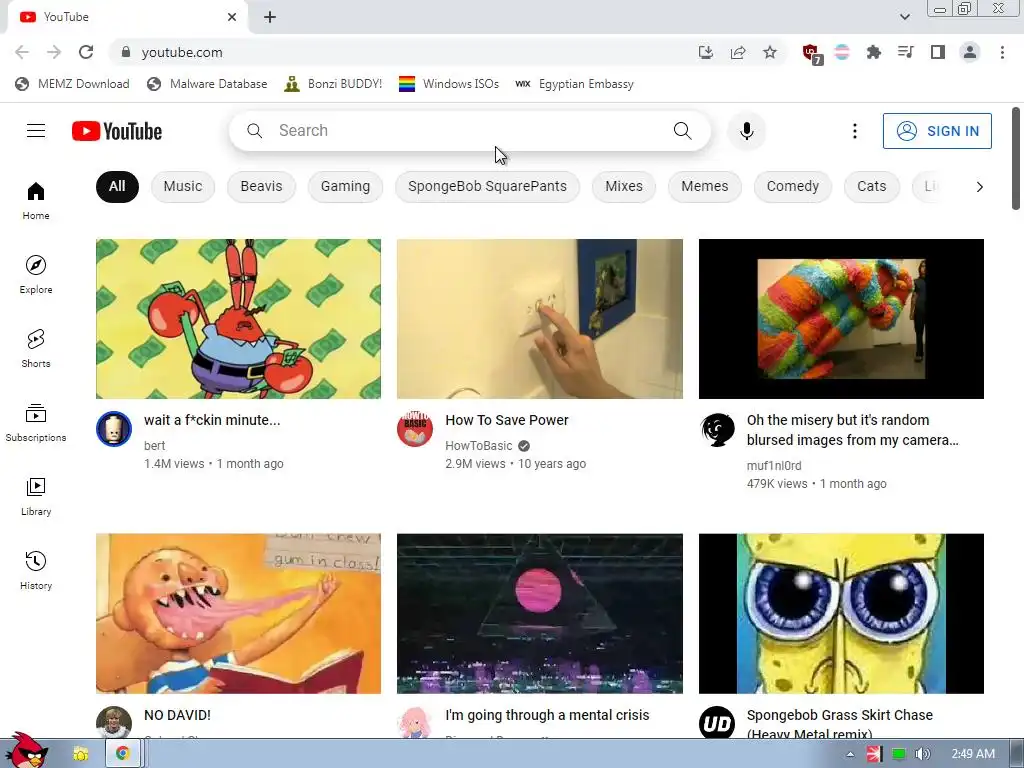Open MEMZ Download bookmark
Image resolution: width=1024 pixels, height=768 pixels.
pos(72,84)
